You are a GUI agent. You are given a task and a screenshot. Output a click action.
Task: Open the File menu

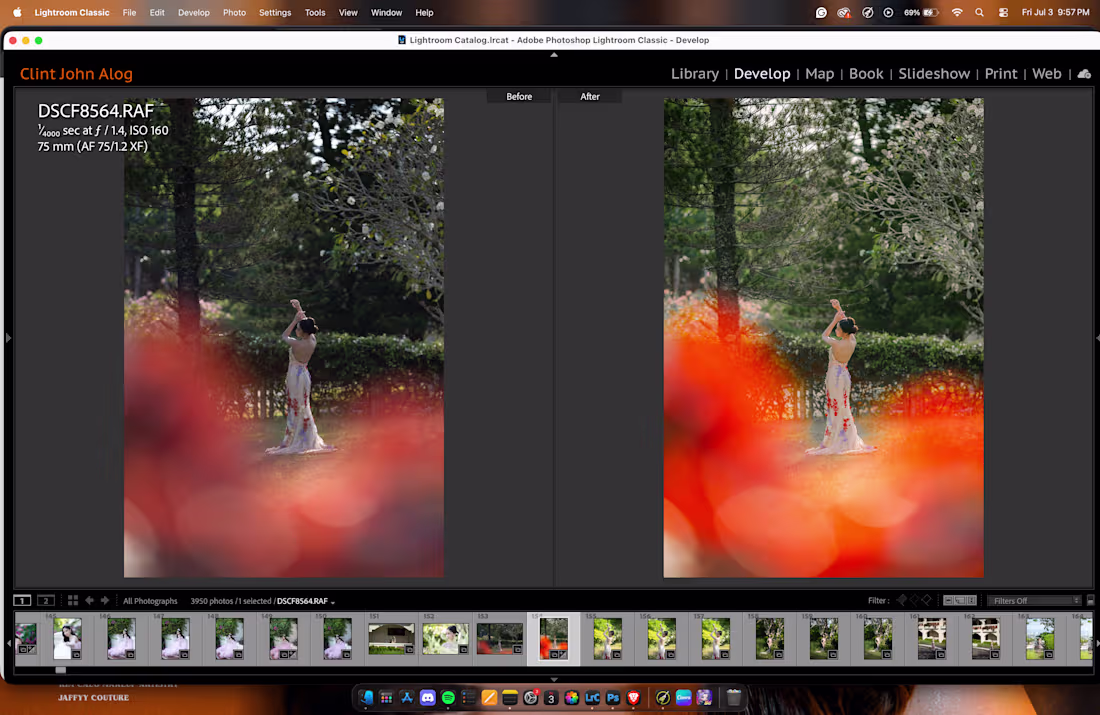pos(129,13)
